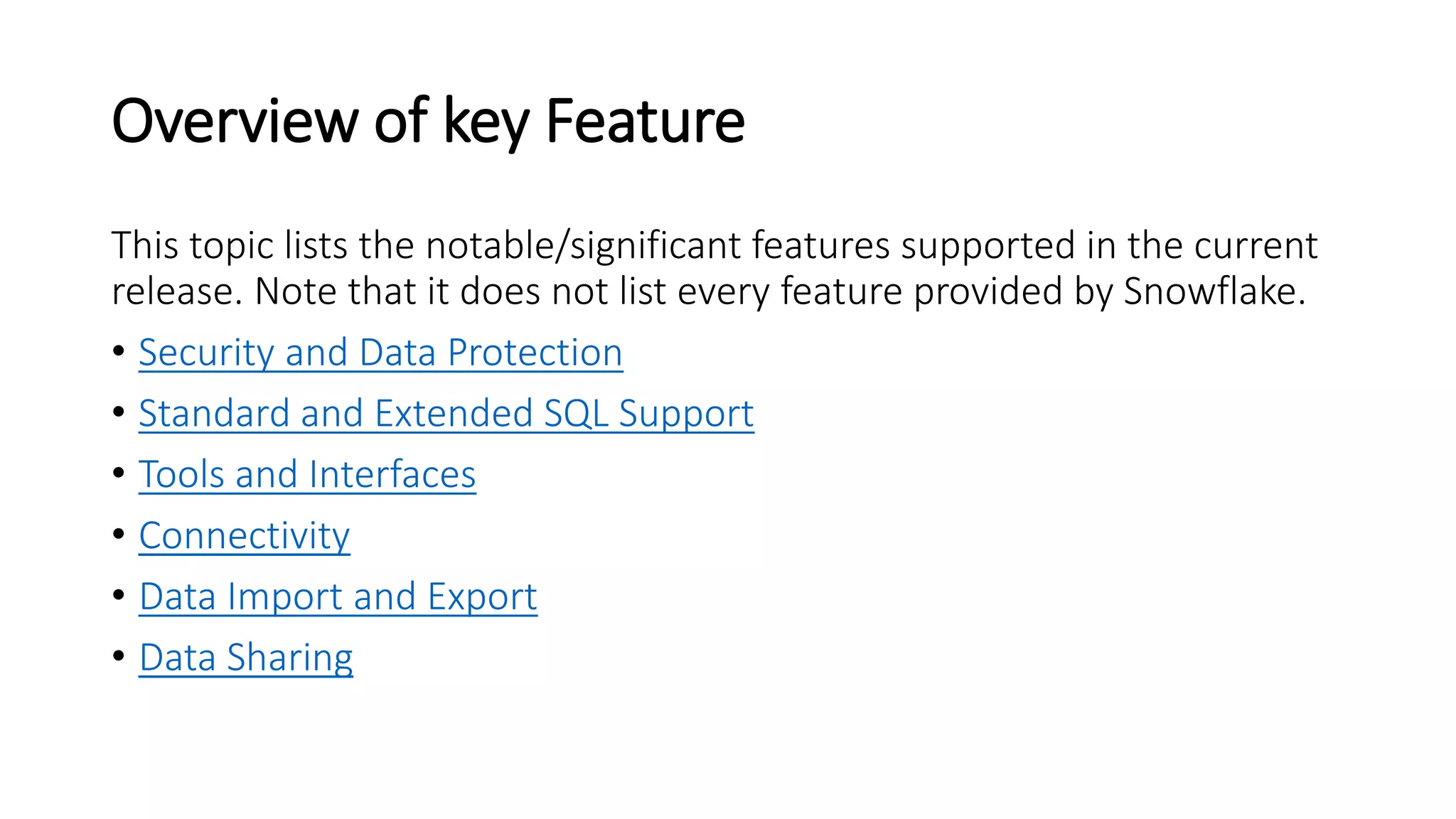Click the Tools and Interfaces link
This screenshot has width=1456, height=819.
tap(307, 475)
